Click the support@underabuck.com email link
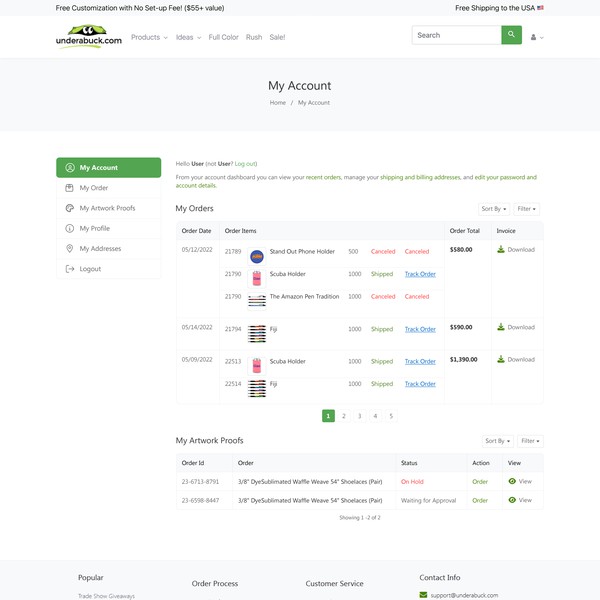This screenshot has width=600, height=600. point(464,595)
